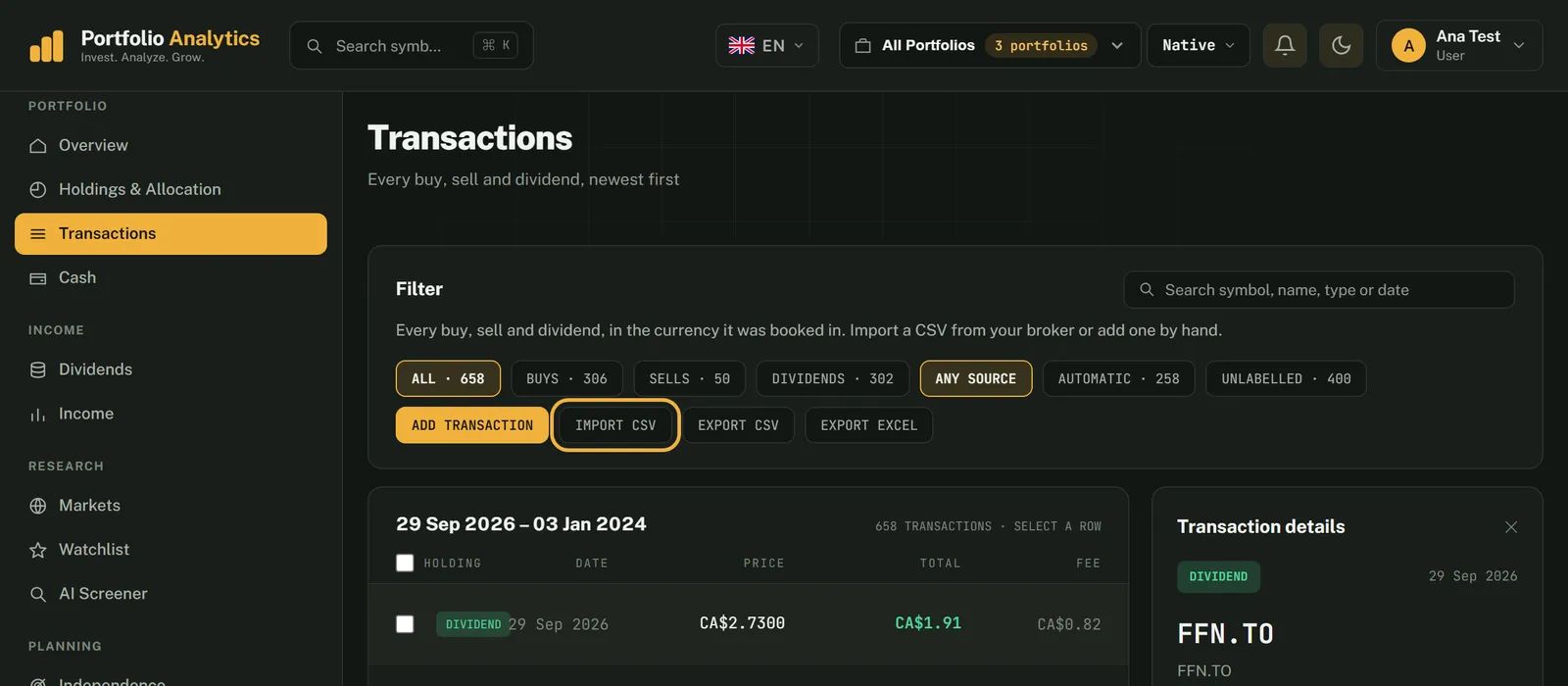Click the CA$2.7300 price cell
1568x686 pixels.
(x=742, y=623)
